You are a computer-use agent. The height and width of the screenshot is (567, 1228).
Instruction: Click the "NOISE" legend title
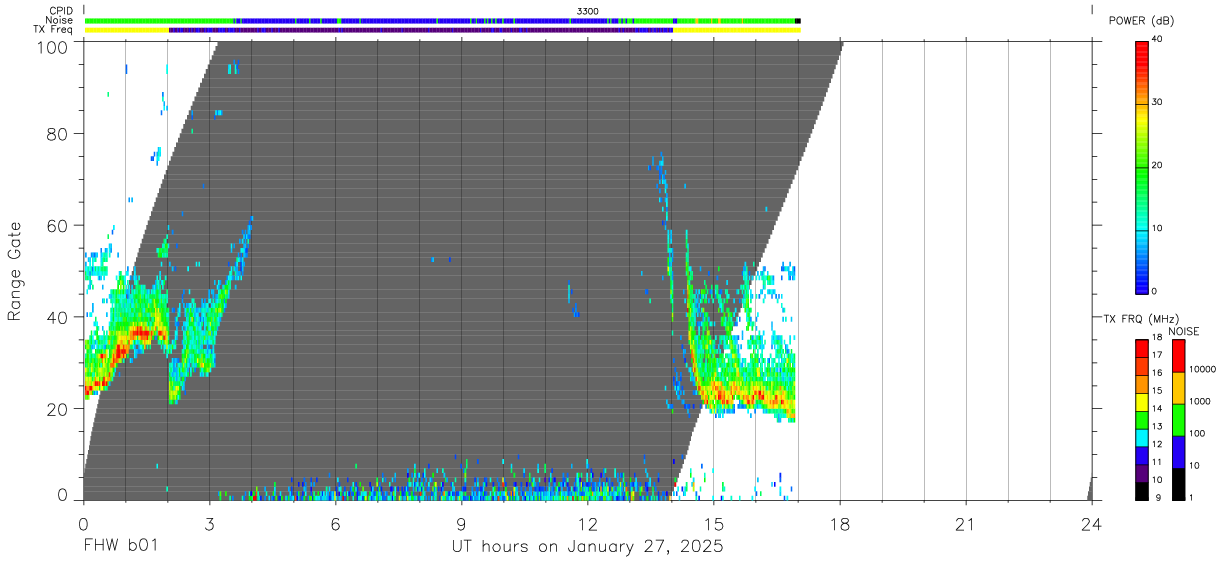click(x=1184, y=331)
